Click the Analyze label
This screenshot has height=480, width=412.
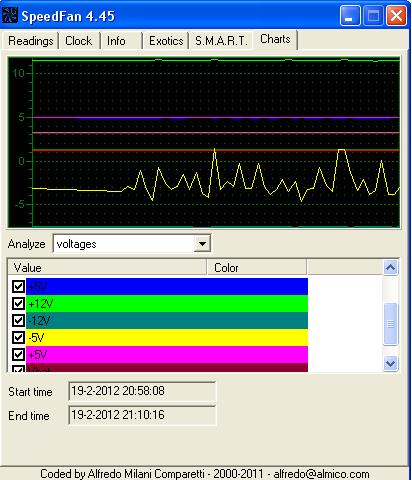tap(27, 244)
